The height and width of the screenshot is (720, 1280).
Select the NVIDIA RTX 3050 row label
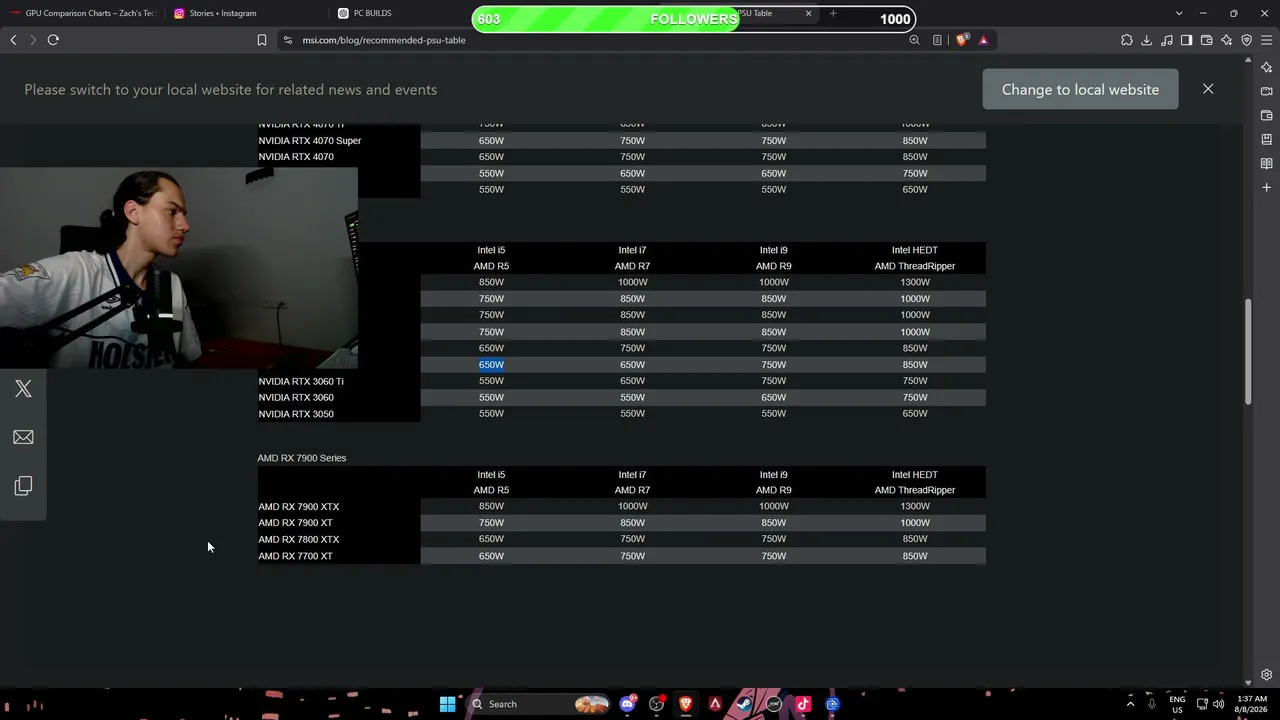point(296,414)
